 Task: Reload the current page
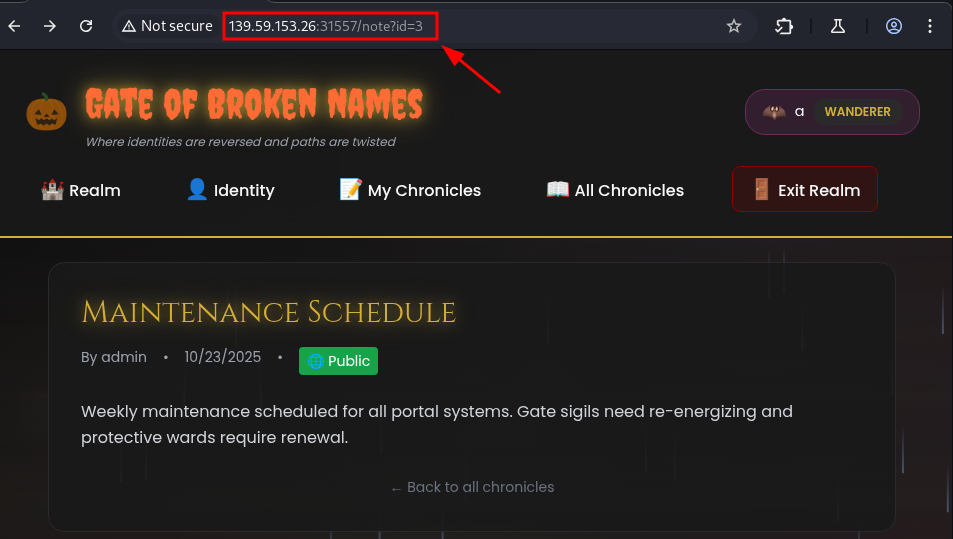tap(86, 26)
